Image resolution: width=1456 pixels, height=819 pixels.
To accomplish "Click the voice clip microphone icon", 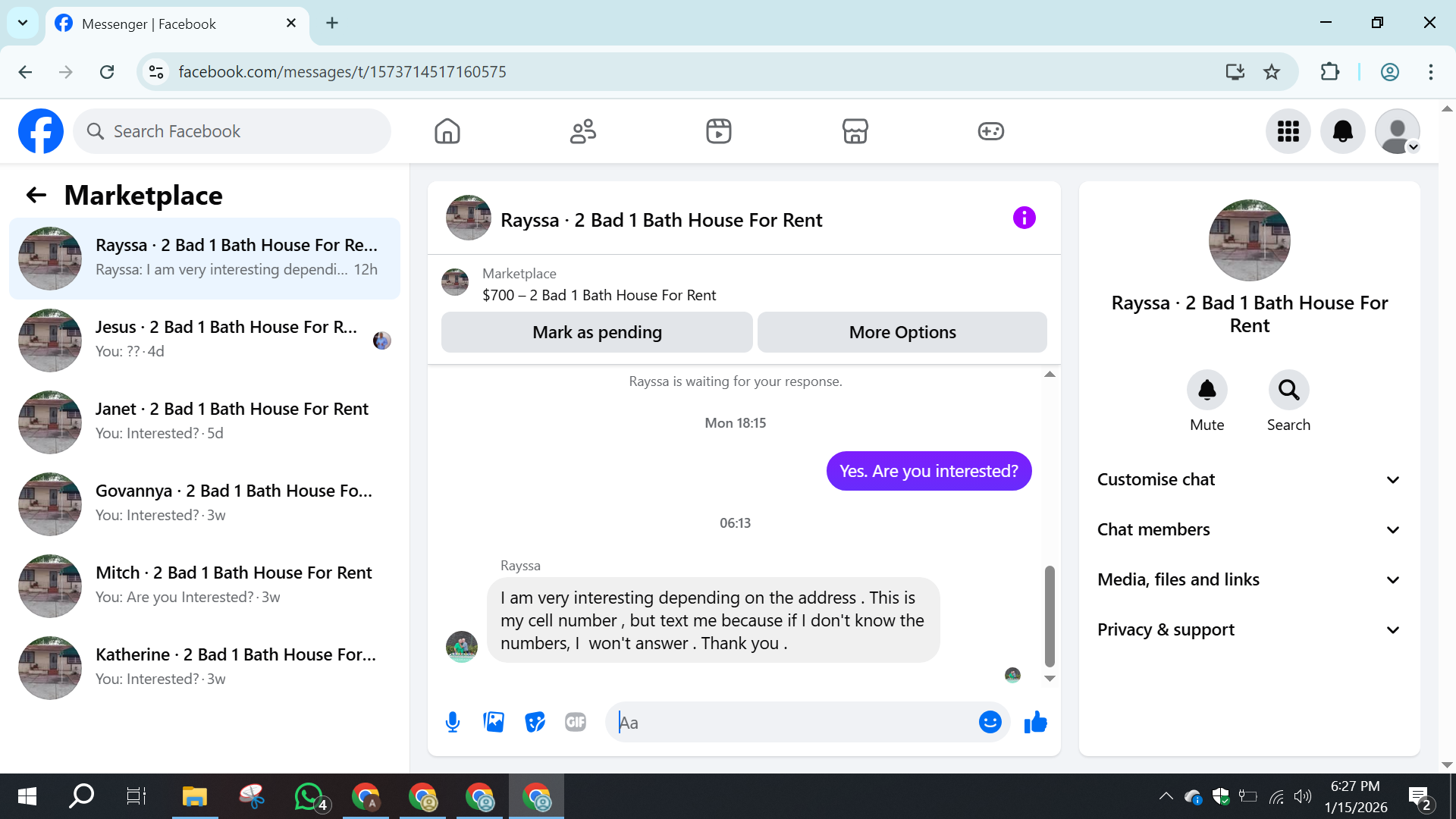I will point(453,722).
